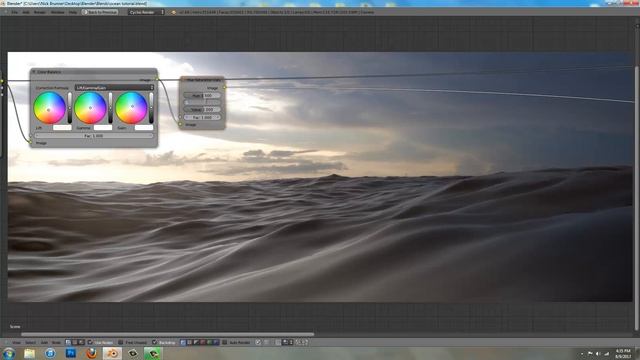Open the green-highlighted taskbar application
Screen dimensions: 640x360
coord(153,353)
